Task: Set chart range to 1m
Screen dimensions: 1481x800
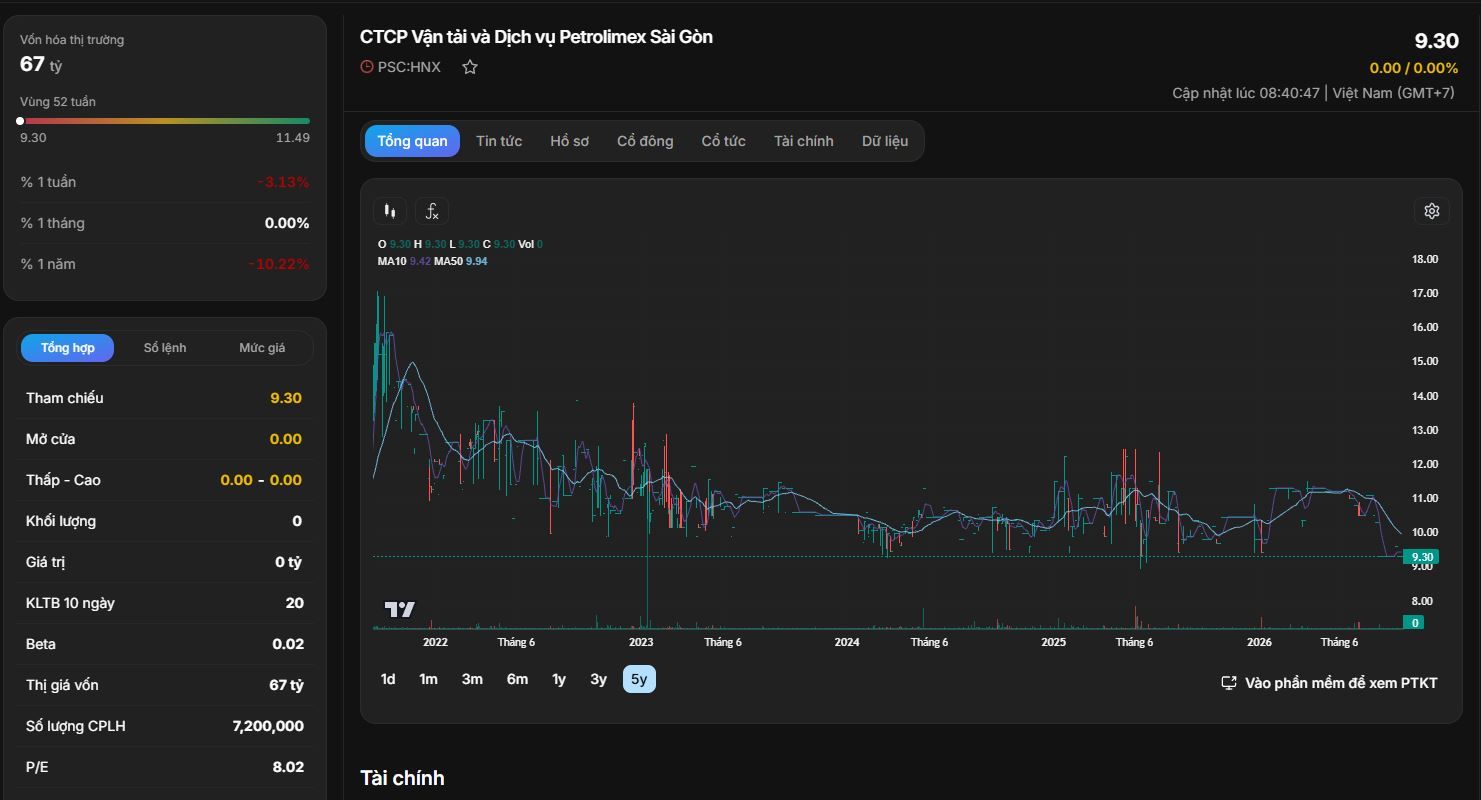Action: 428,679
